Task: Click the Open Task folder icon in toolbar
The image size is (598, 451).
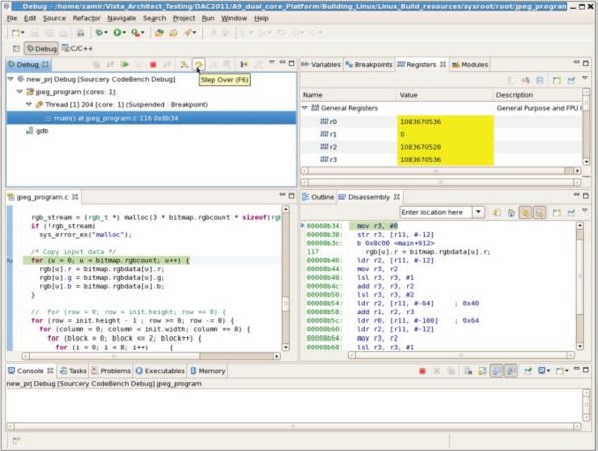Action: pos(173,33)
